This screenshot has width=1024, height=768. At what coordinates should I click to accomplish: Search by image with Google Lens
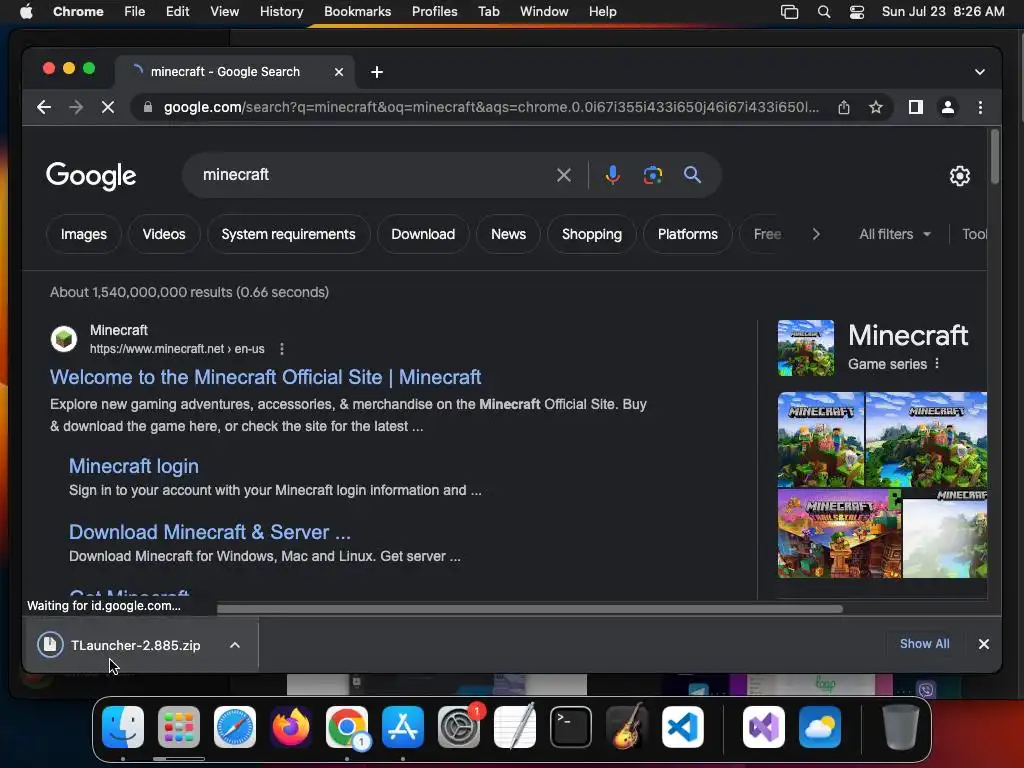[x=652, y=175]
